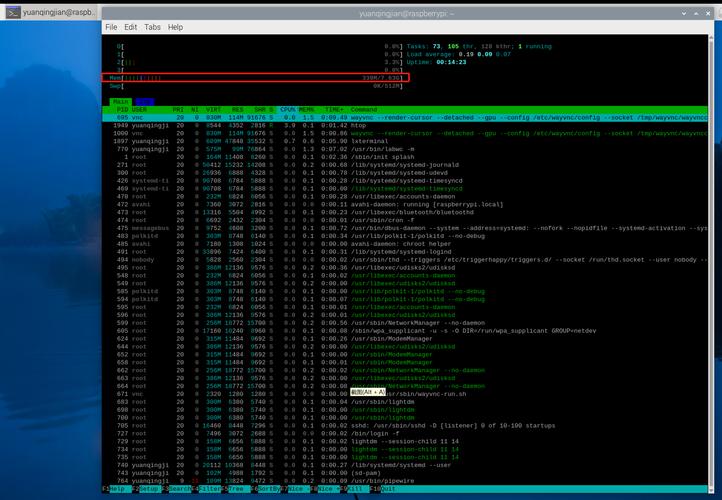
Task: Open the Edit menu
Action: coord(131,27)
